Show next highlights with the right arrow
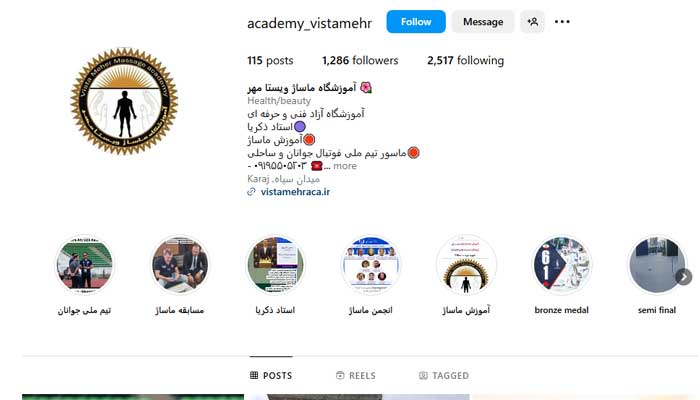The width and height of the screenshot is (700, 400). click(x=684, y=277)
